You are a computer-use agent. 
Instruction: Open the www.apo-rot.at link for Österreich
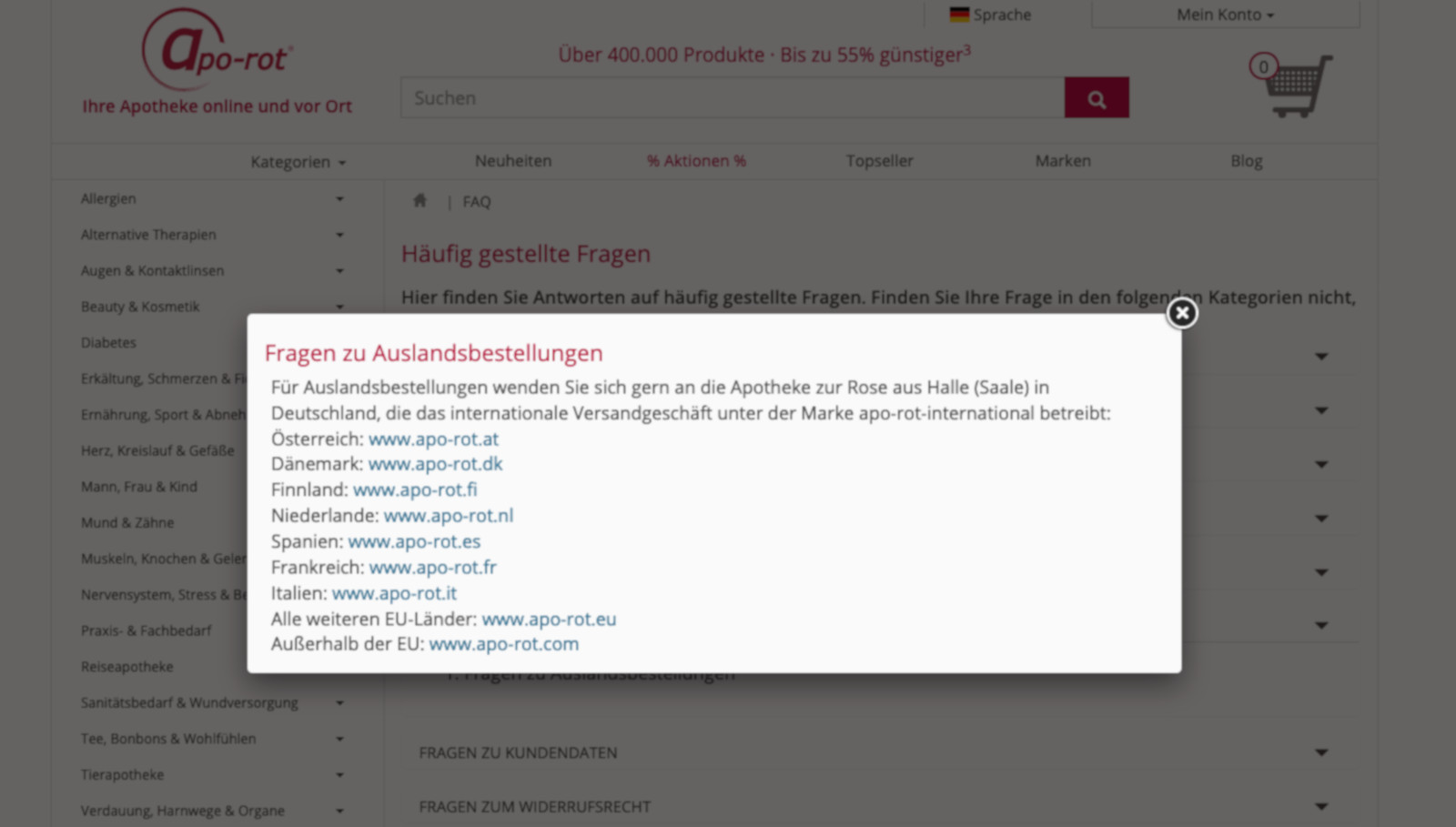pos(433,439)
